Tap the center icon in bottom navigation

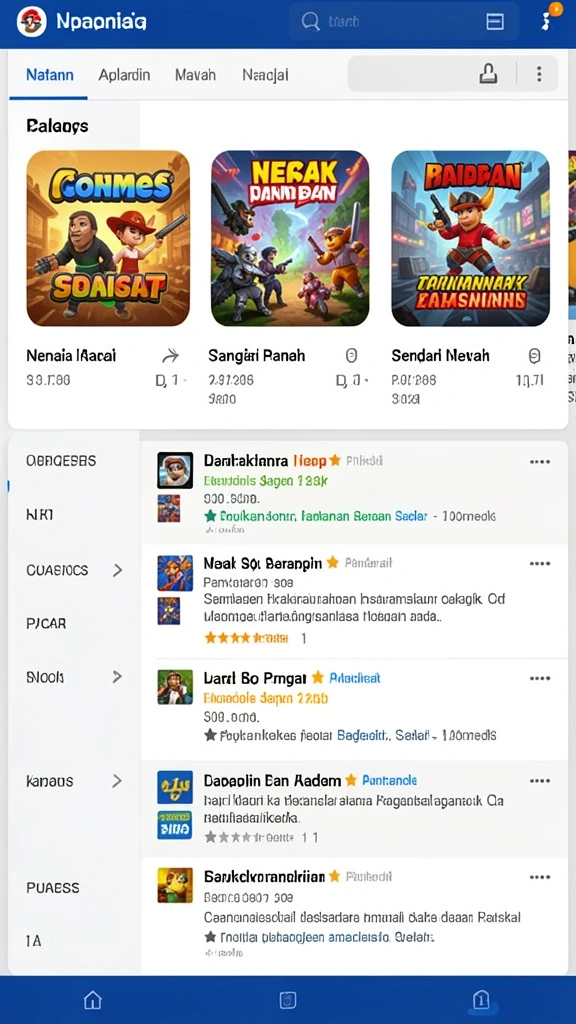pyautogui.click(x=288, y=1000)
